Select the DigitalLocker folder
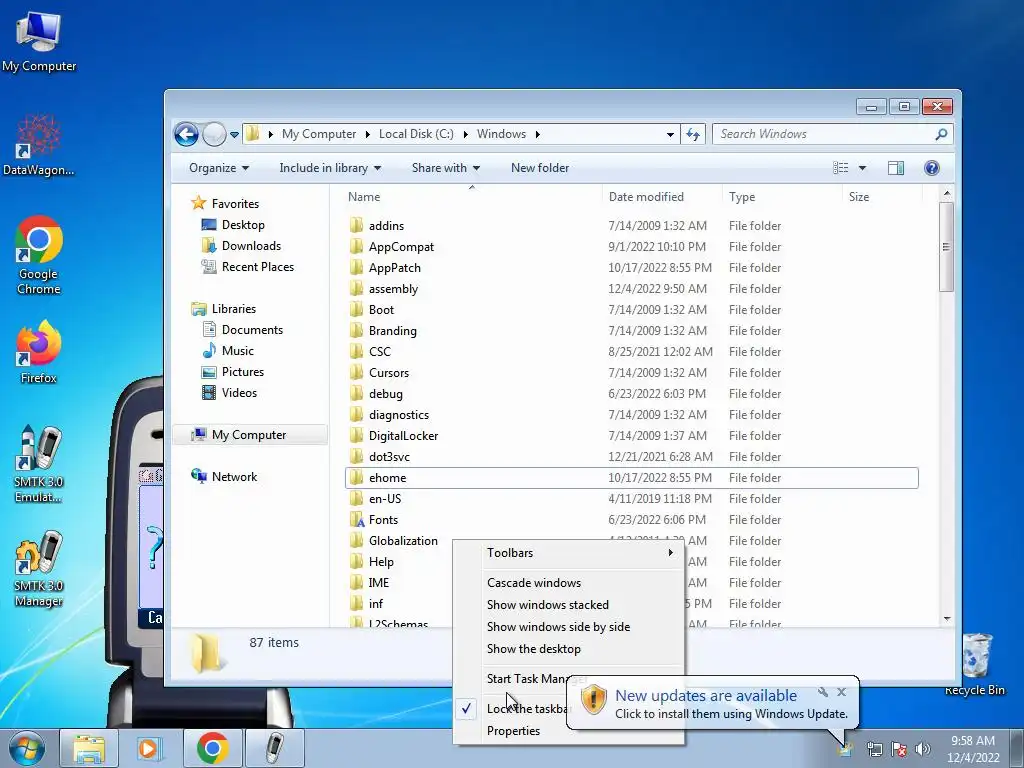Image resolution: width=1024 pixels, height=768 pixels. tap(403, 436)
